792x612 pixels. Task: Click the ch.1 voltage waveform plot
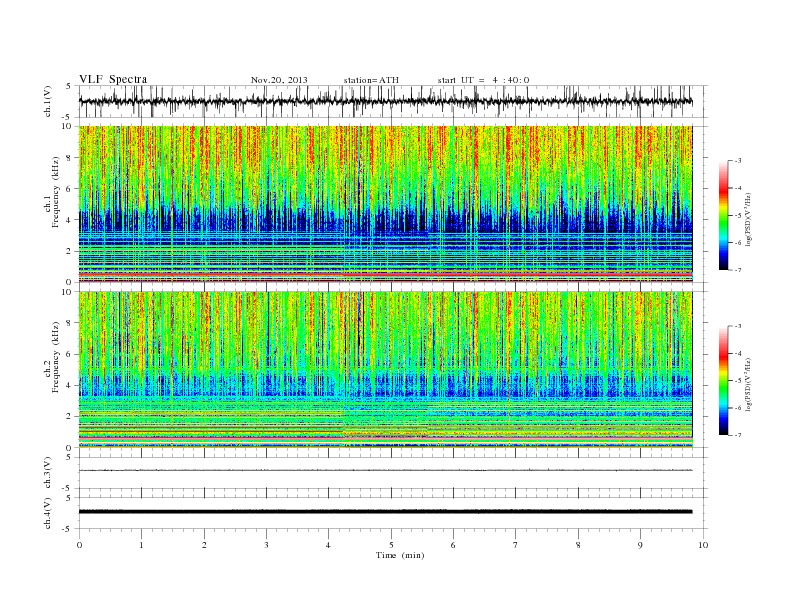tap(393, 101)
